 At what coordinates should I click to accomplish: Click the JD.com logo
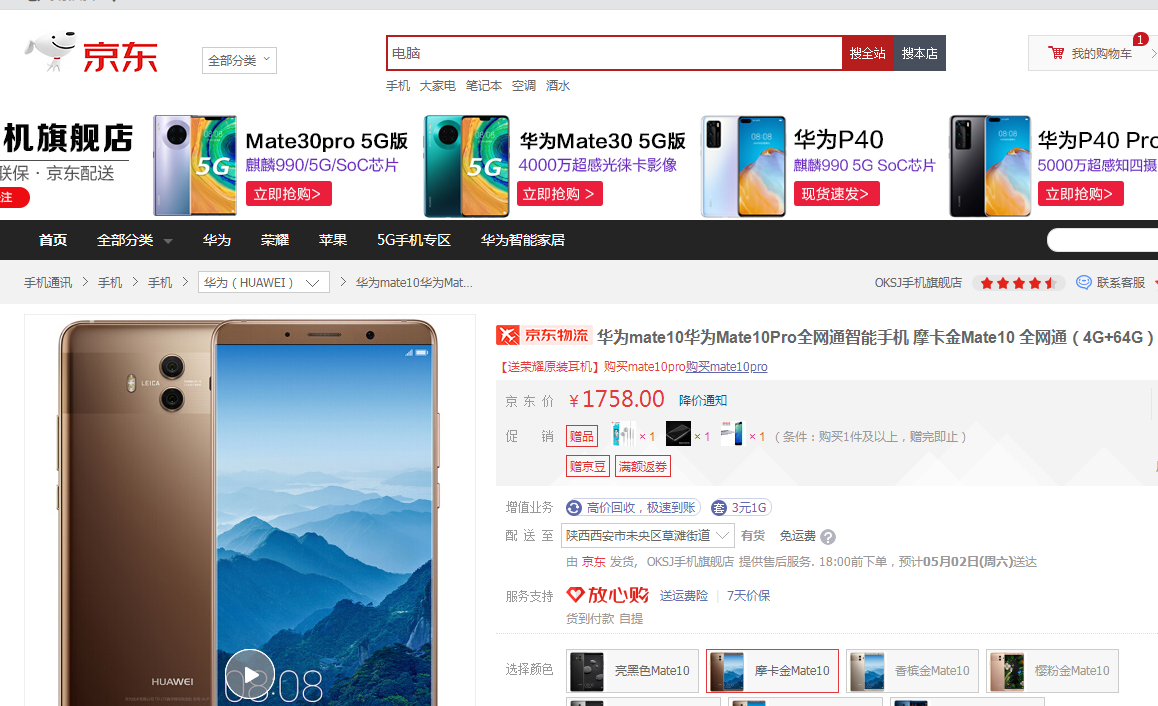coord(92,52)
